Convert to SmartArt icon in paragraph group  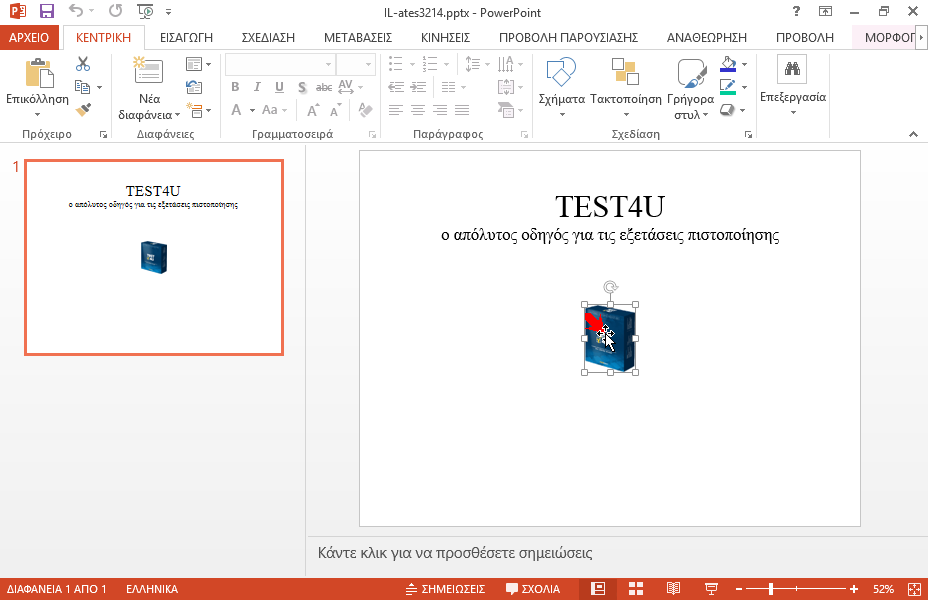pyautogui.click(x=505, y=110)
